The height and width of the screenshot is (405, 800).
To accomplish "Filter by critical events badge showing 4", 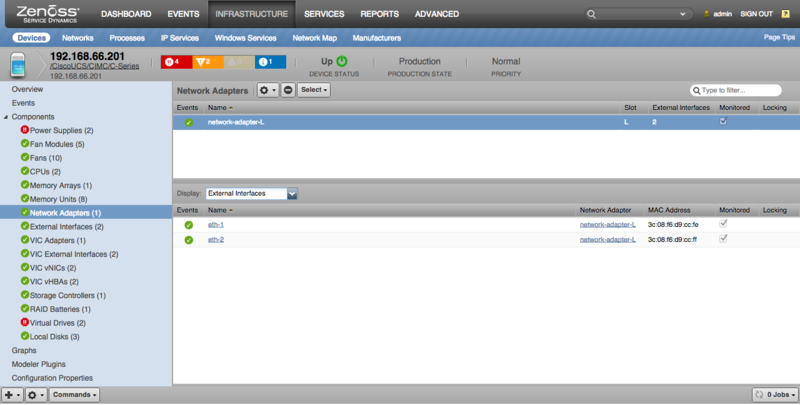I will [x=177, y=62].
